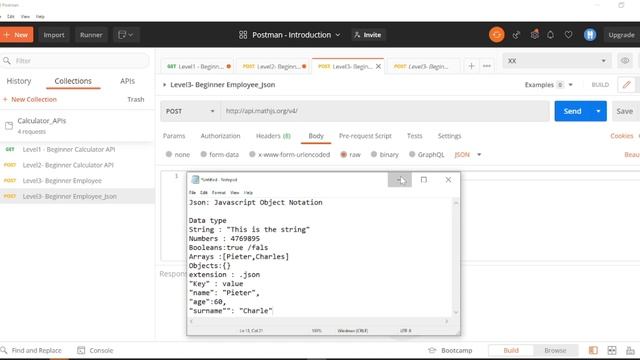Open the request Settings tab
This screenshot has height=360, width=640.
(x=449, y=136)
